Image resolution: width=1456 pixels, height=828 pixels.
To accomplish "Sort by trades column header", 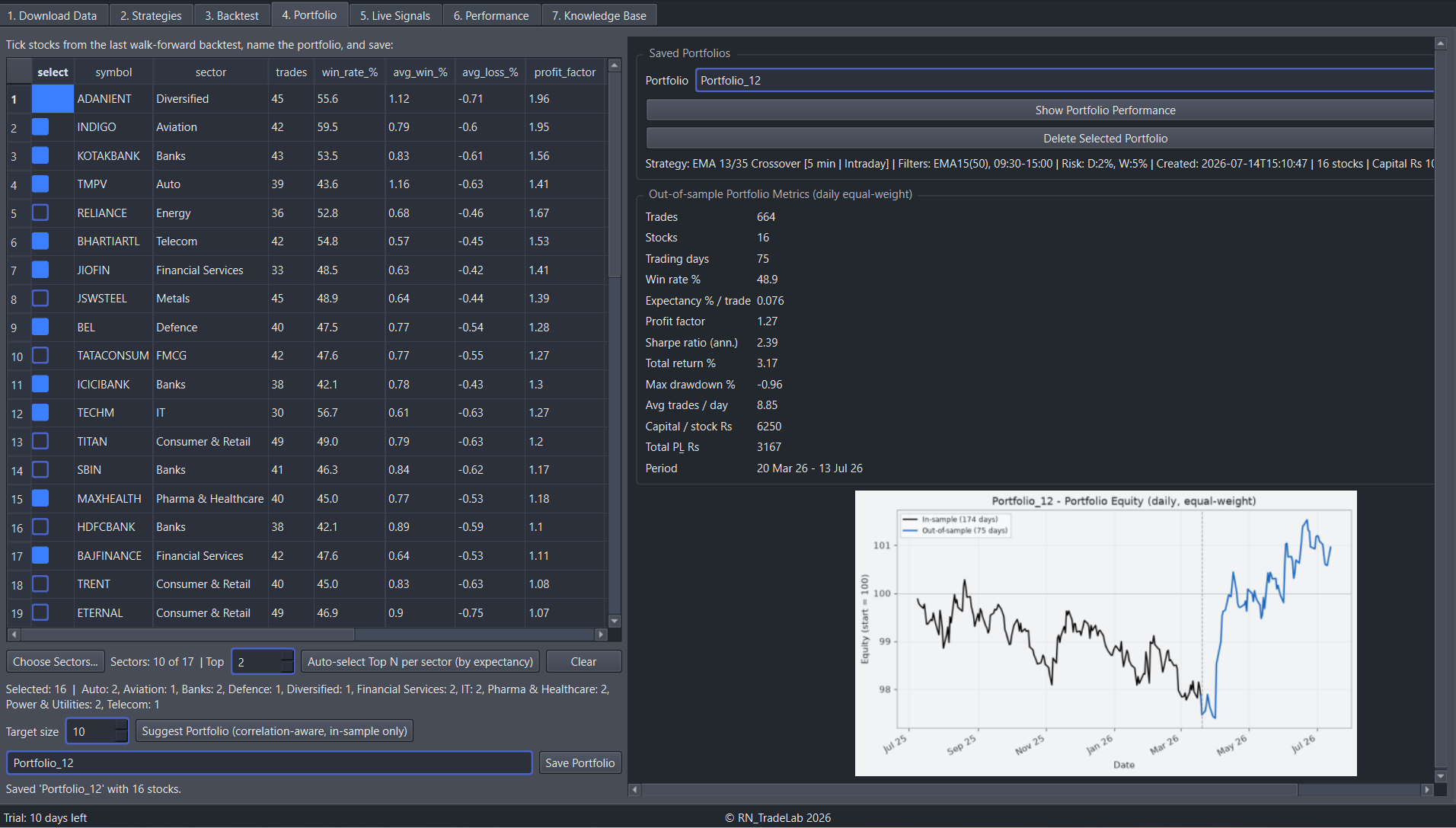I will pos(292,72).
